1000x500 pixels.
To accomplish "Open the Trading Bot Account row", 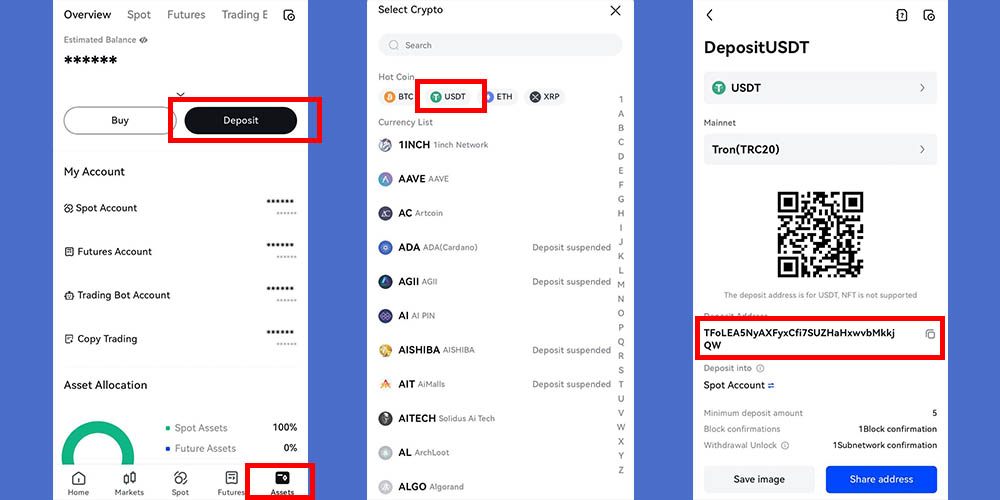I will coord(180,295).
